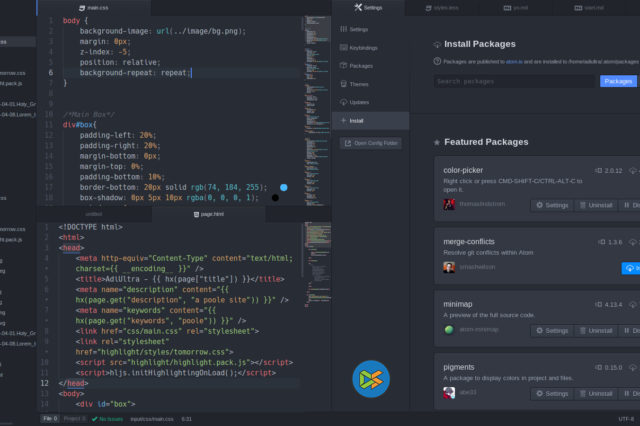
Task: Click the cloud download icon next to Updates
Action: (x=344, y=102)
